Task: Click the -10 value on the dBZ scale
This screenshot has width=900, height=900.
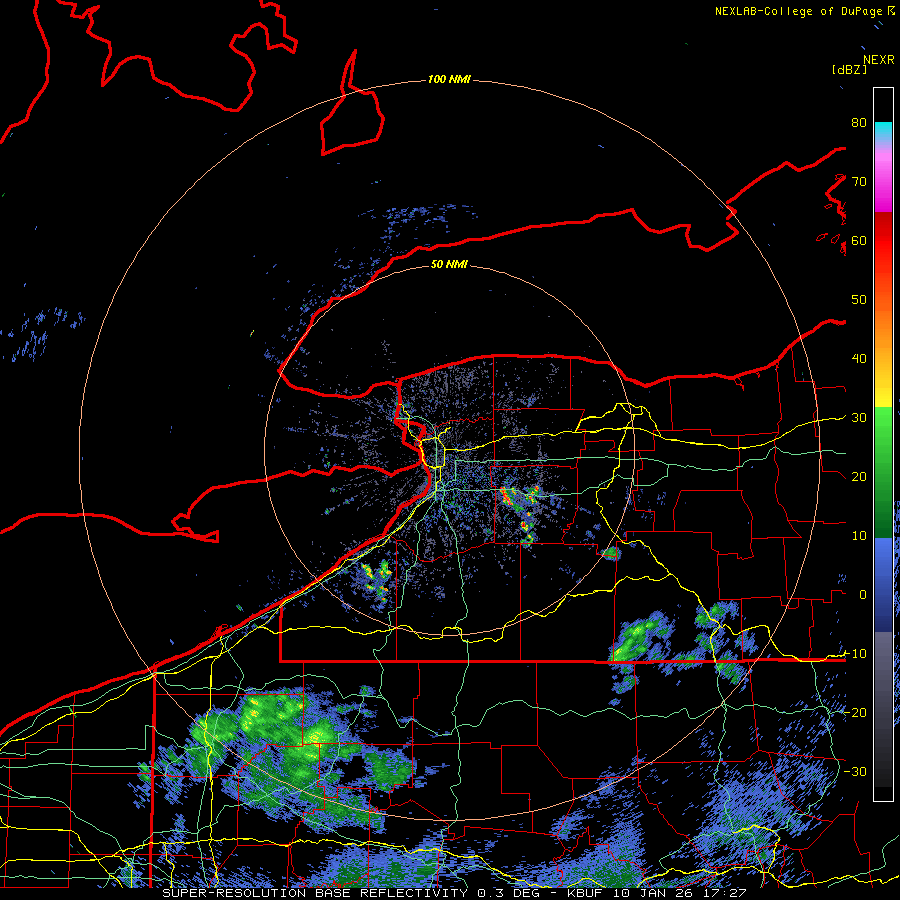Action: (x=855, y=653)
